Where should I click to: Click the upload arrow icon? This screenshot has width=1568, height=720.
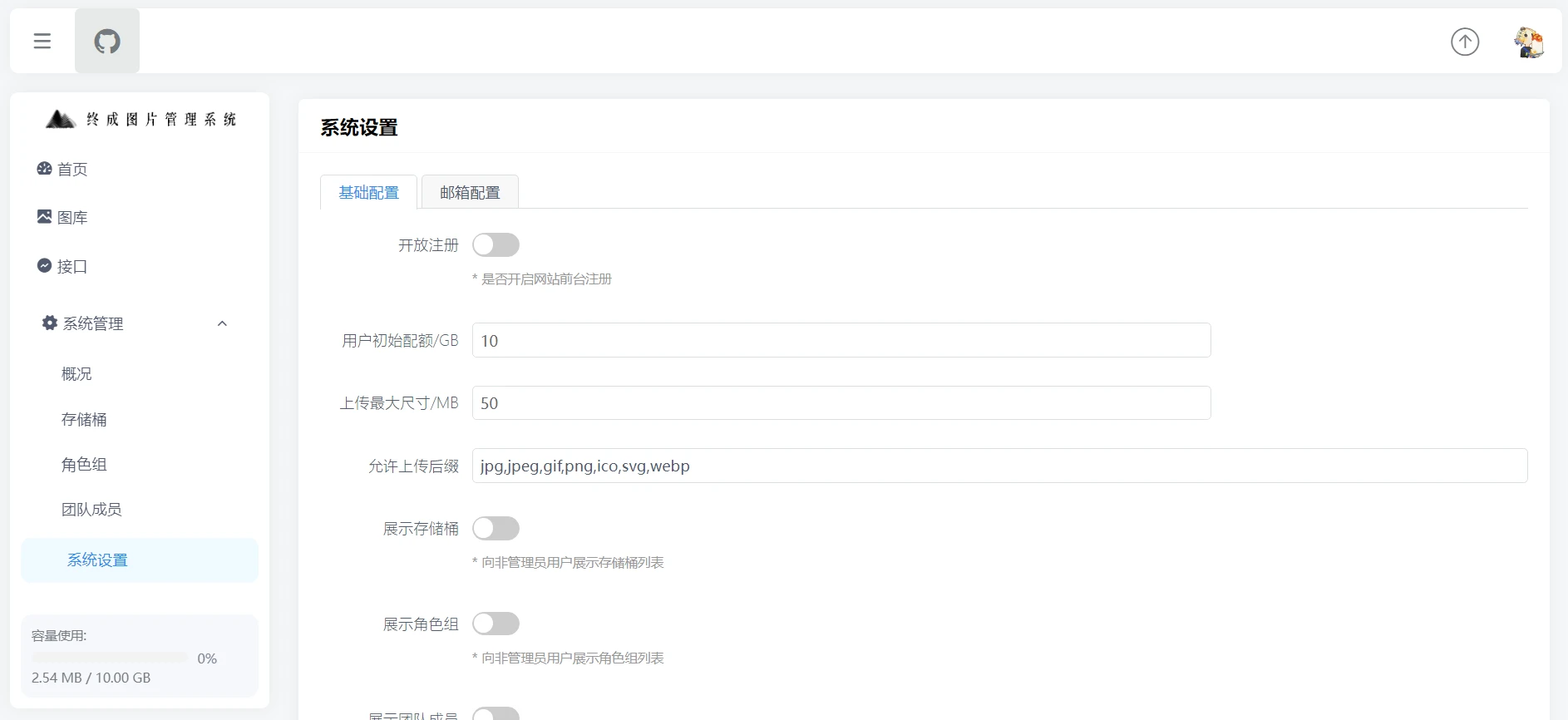click(1464, 42)
